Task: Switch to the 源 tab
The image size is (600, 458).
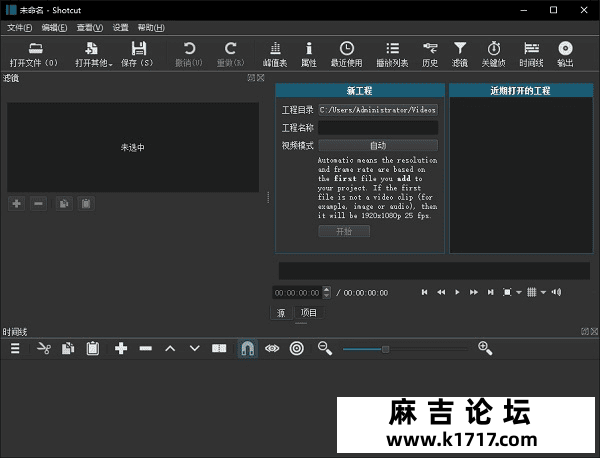Action: click(x=281, y=313)
